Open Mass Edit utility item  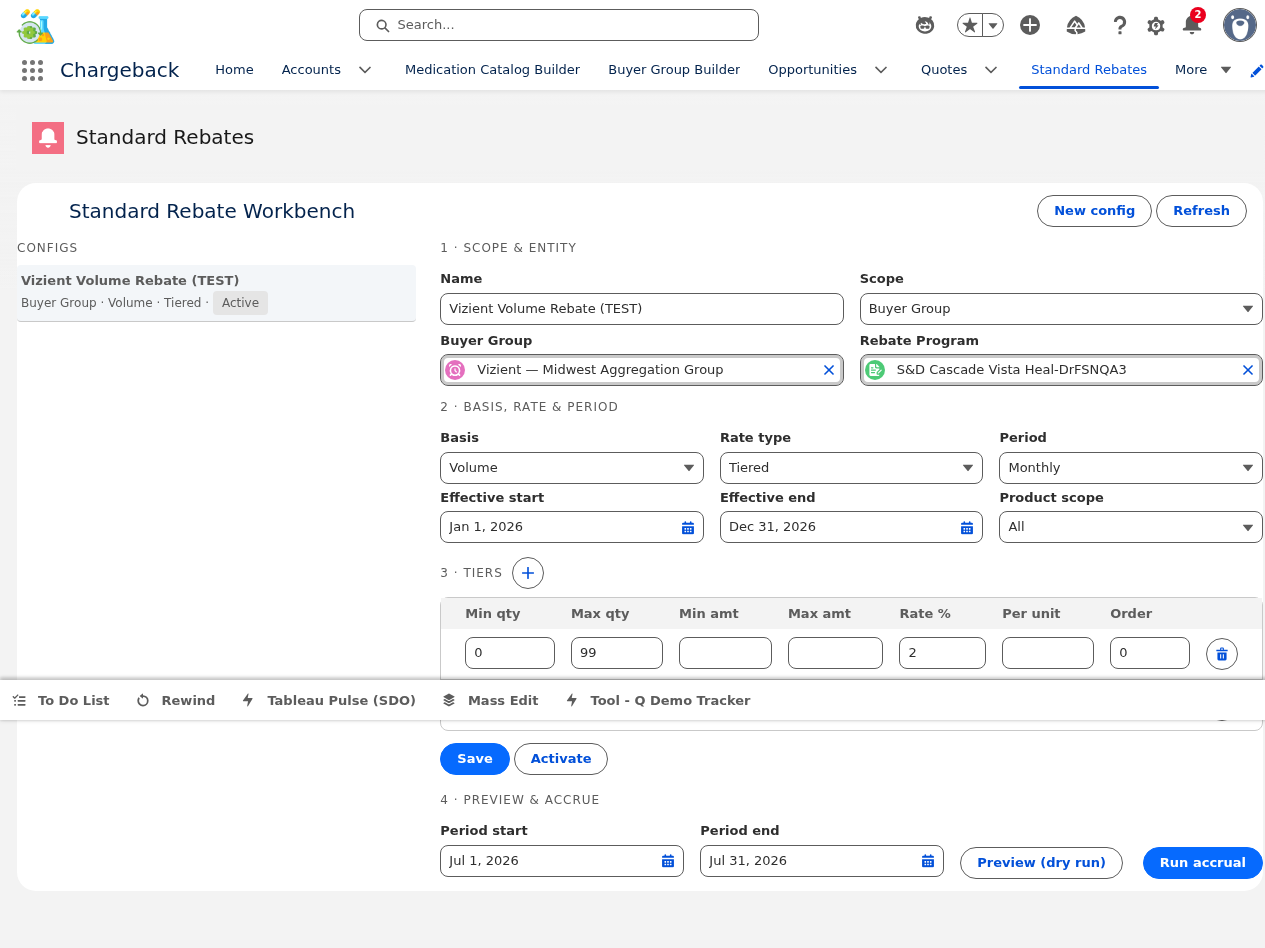[490, 700]
